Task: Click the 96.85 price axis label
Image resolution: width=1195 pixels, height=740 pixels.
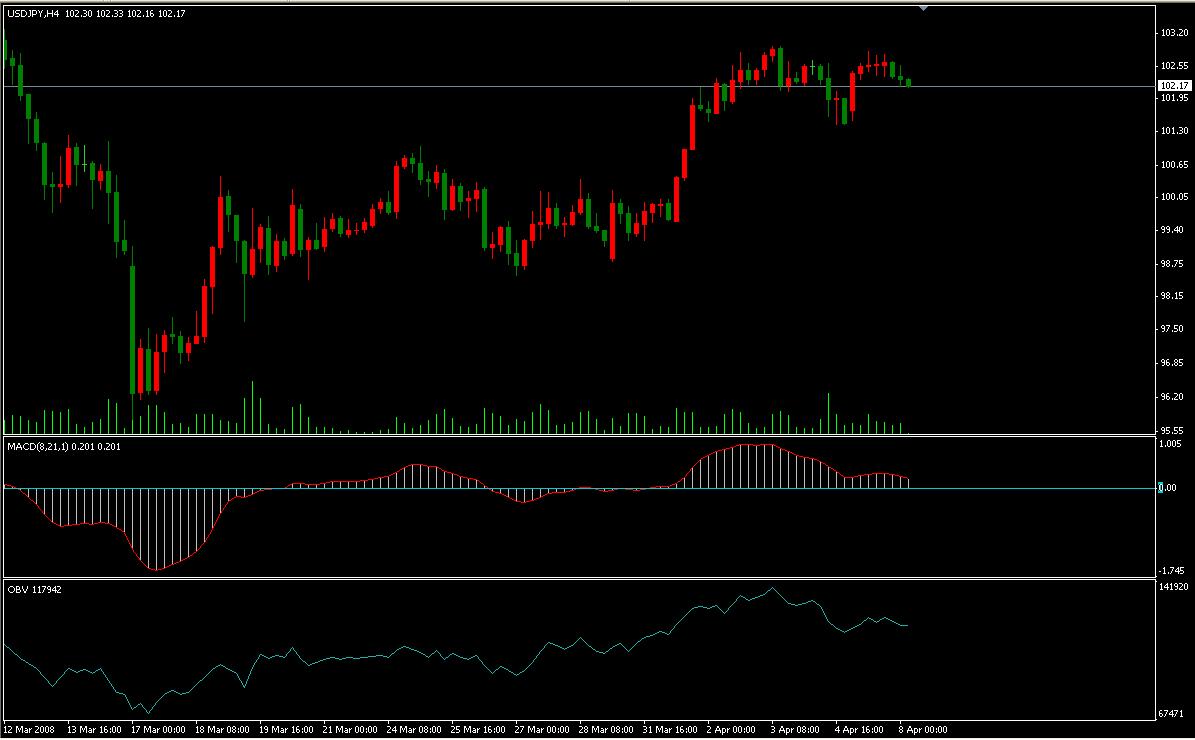Action: (x=1174, y=363)
